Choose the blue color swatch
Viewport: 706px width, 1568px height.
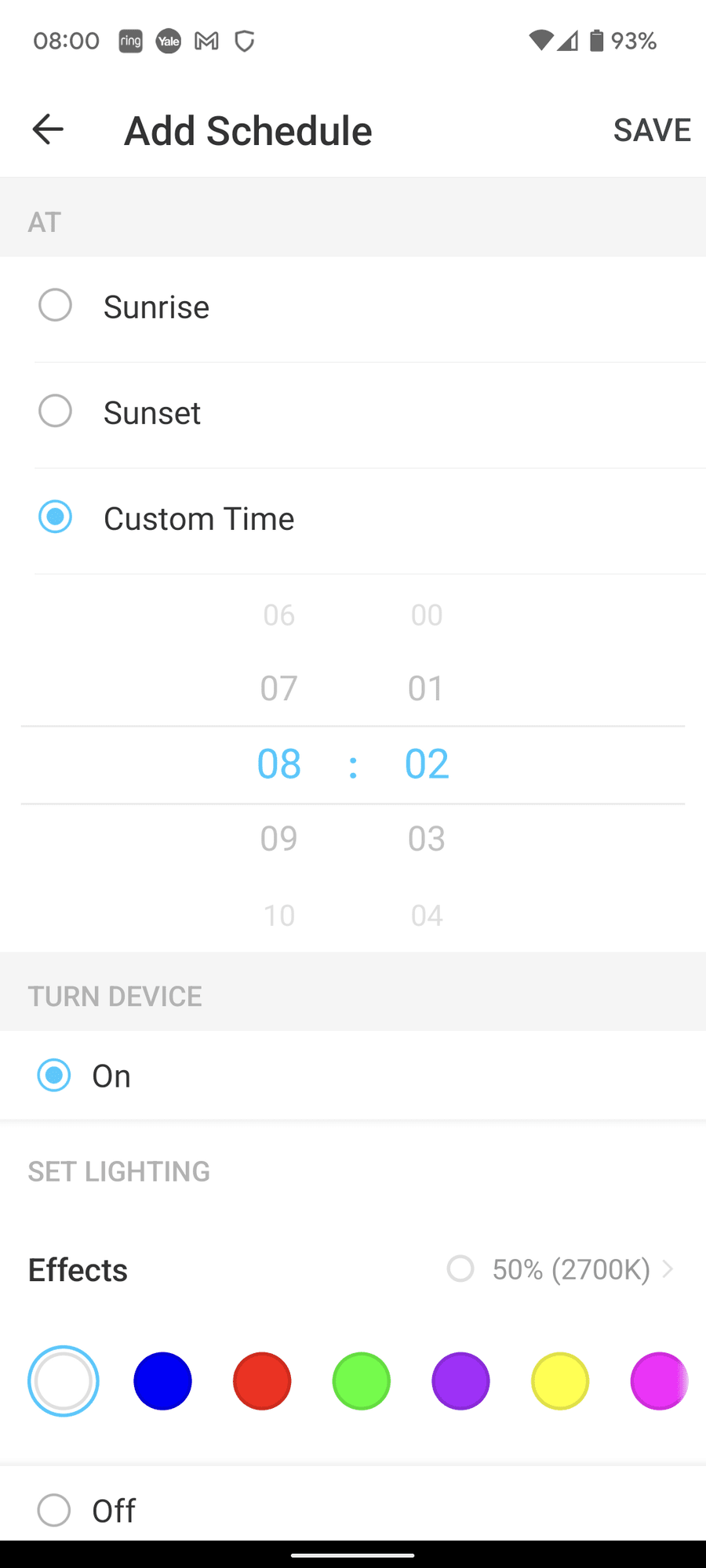pos(162,1381)
